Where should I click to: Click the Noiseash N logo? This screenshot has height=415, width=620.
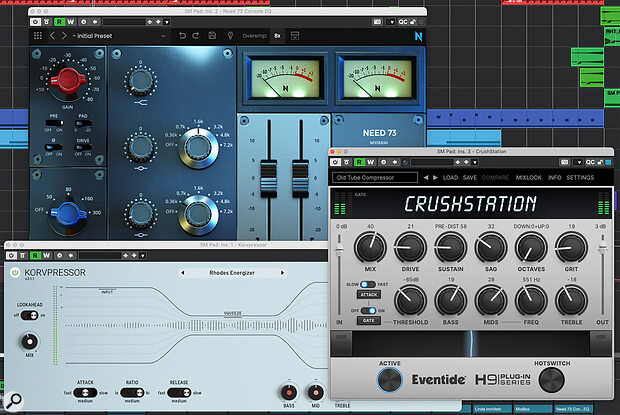[418, 36]
